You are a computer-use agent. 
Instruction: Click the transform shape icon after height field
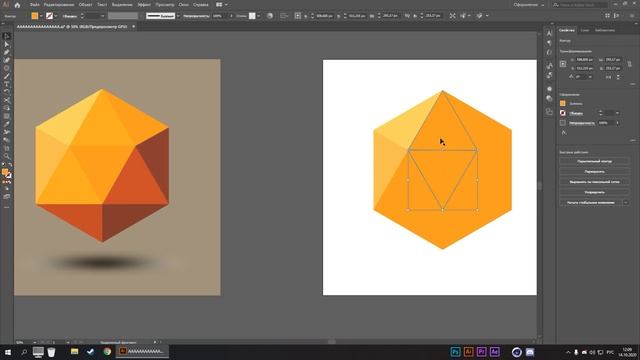coord(452,16)
